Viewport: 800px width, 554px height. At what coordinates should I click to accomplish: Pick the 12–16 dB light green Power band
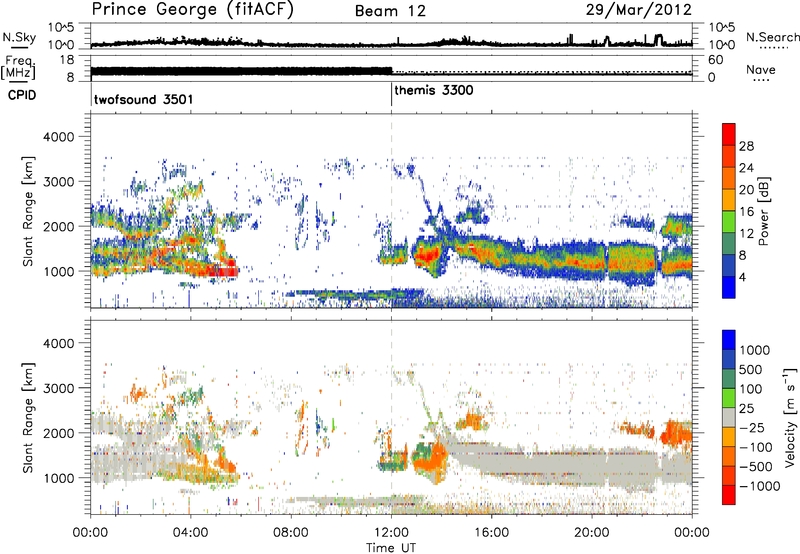(x=729, y=221)
